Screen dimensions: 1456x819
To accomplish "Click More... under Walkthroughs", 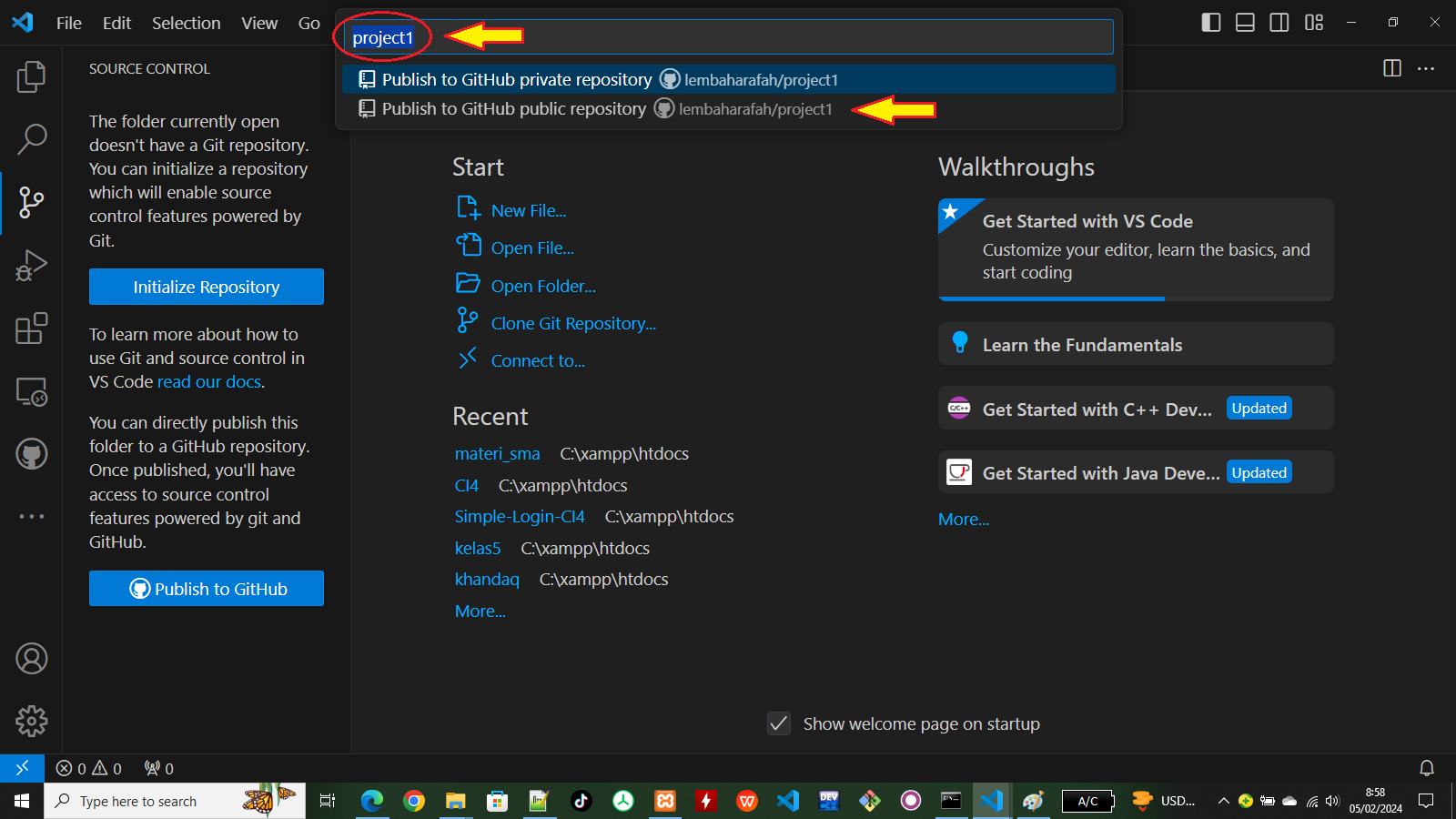I will pos(964,519).
